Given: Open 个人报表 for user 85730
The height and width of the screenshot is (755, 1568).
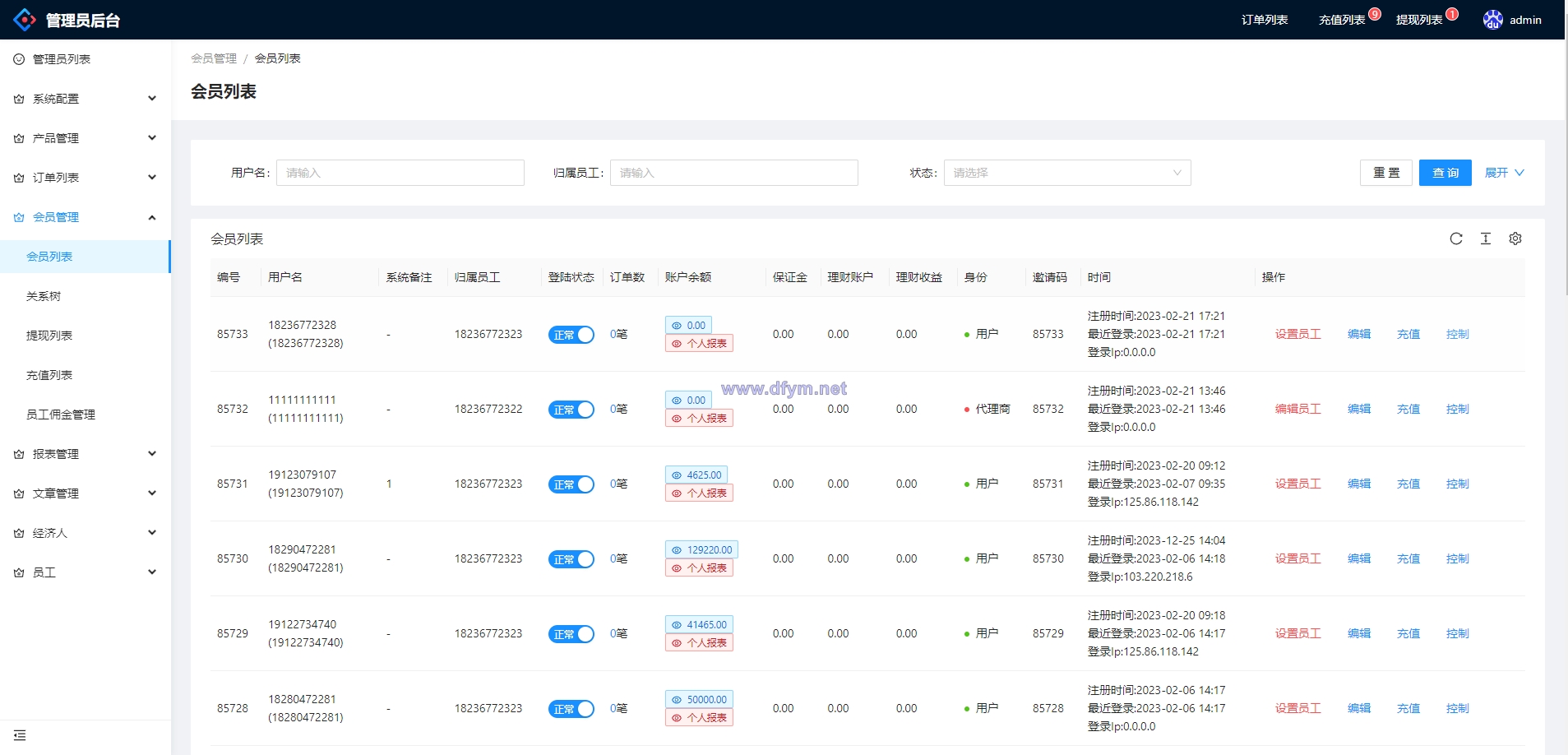Looking at the screenshot, I should (x=699, y=568).
